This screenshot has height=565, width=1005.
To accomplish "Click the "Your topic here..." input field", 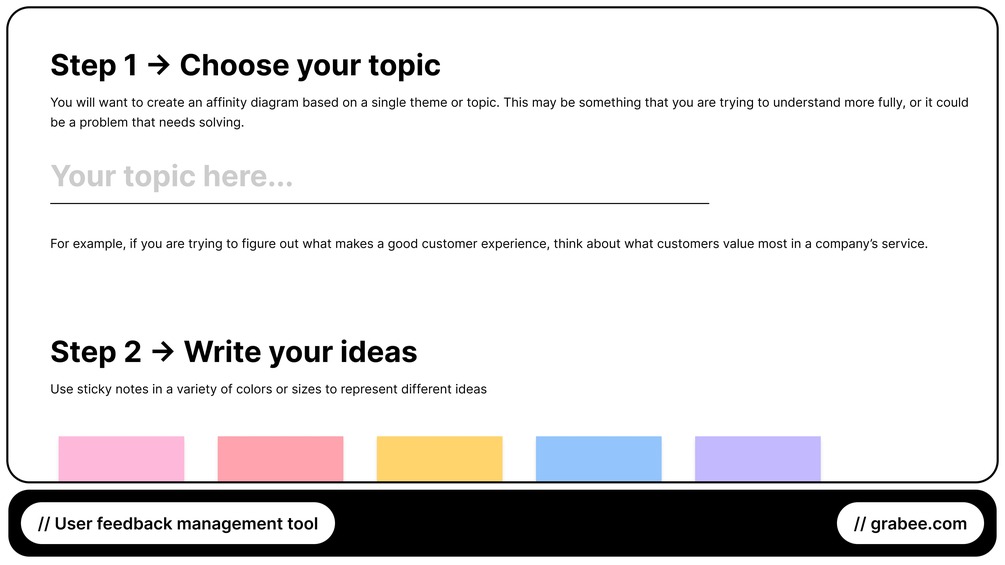I will click(379, 177).
